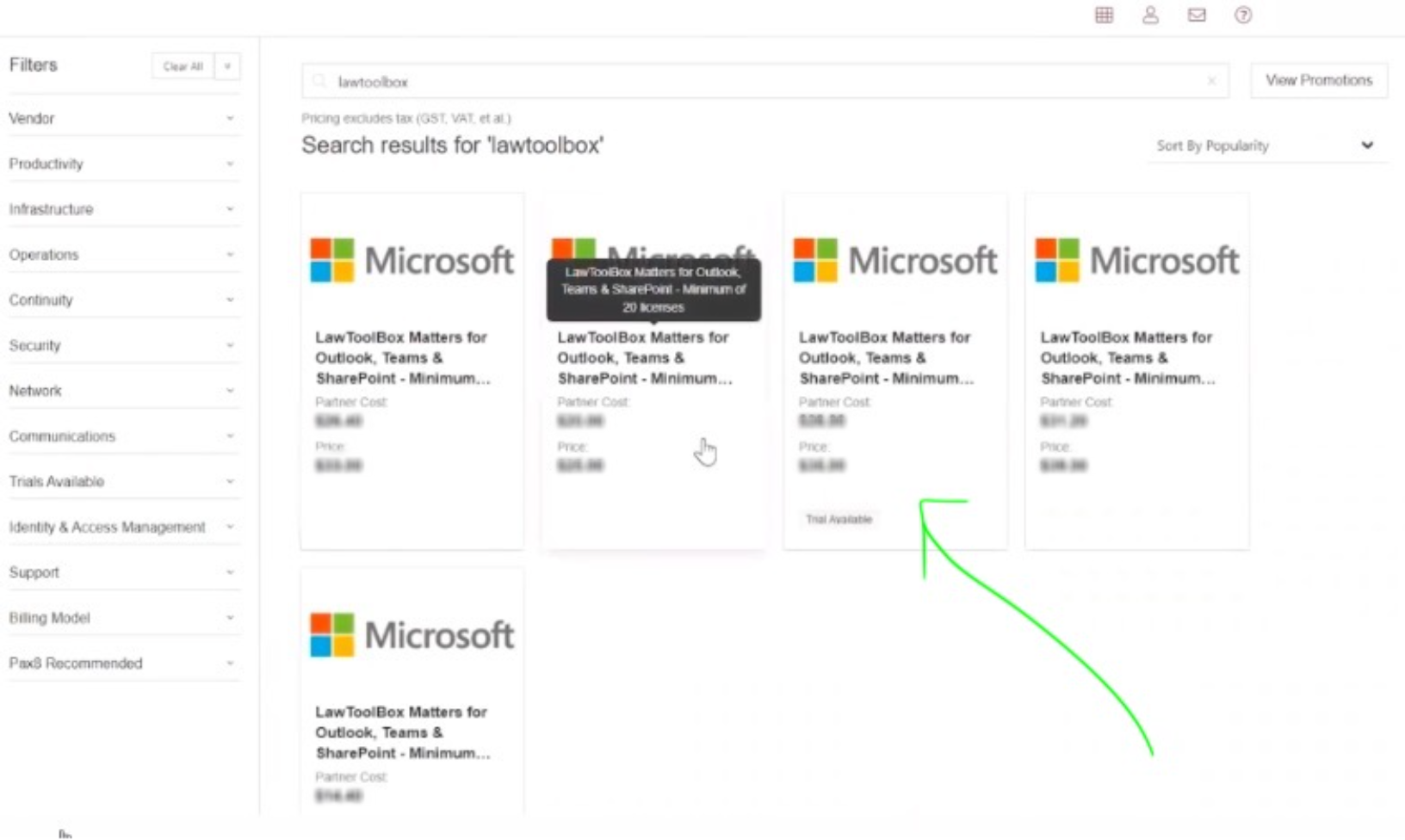This screenshot has width=1405, height=840.
Task: Click the search magnifier icon
Action: (319, 81)
